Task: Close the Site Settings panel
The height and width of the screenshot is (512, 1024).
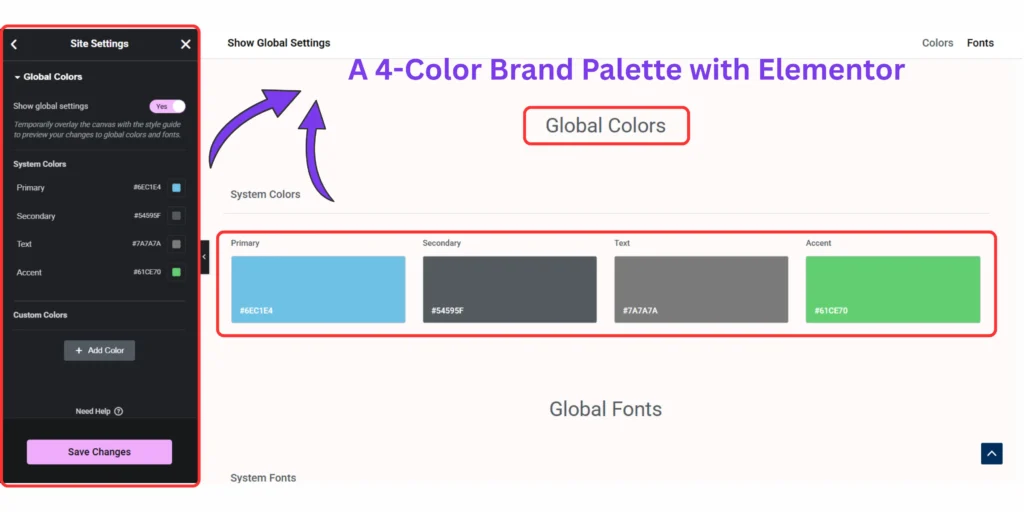Action: 185,44
